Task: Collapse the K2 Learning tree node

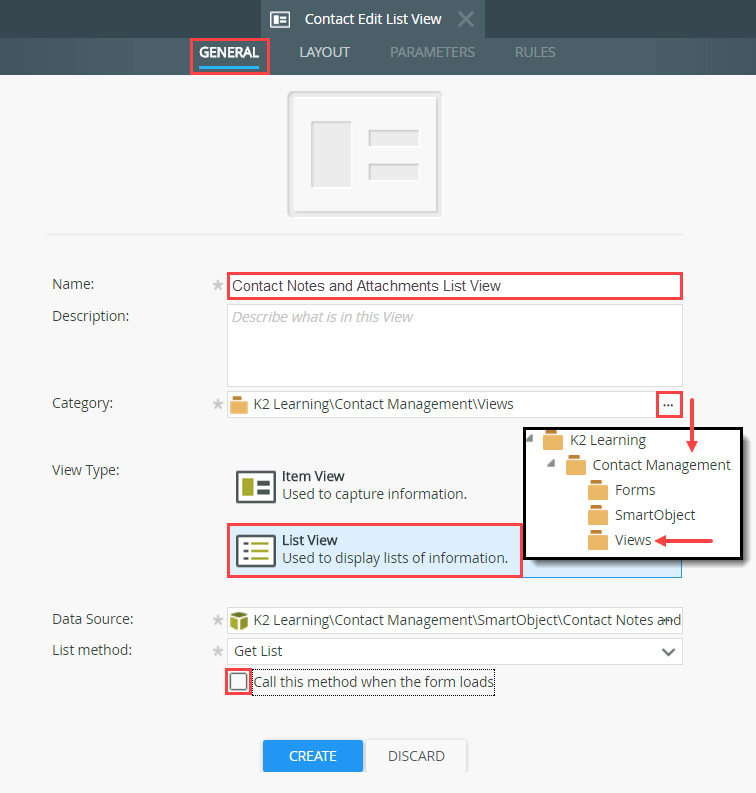Action: click(x=530, y=438)
